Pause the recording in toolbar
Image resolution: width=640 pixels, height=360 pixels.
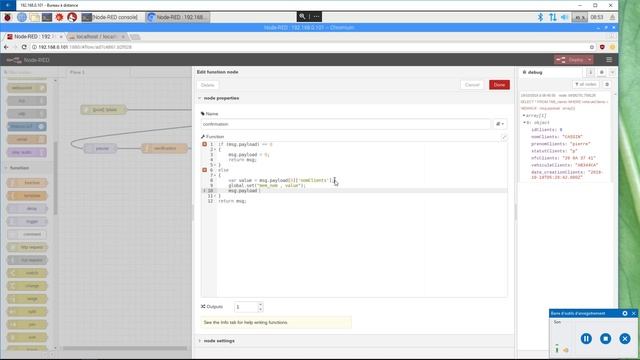[586, 339]
